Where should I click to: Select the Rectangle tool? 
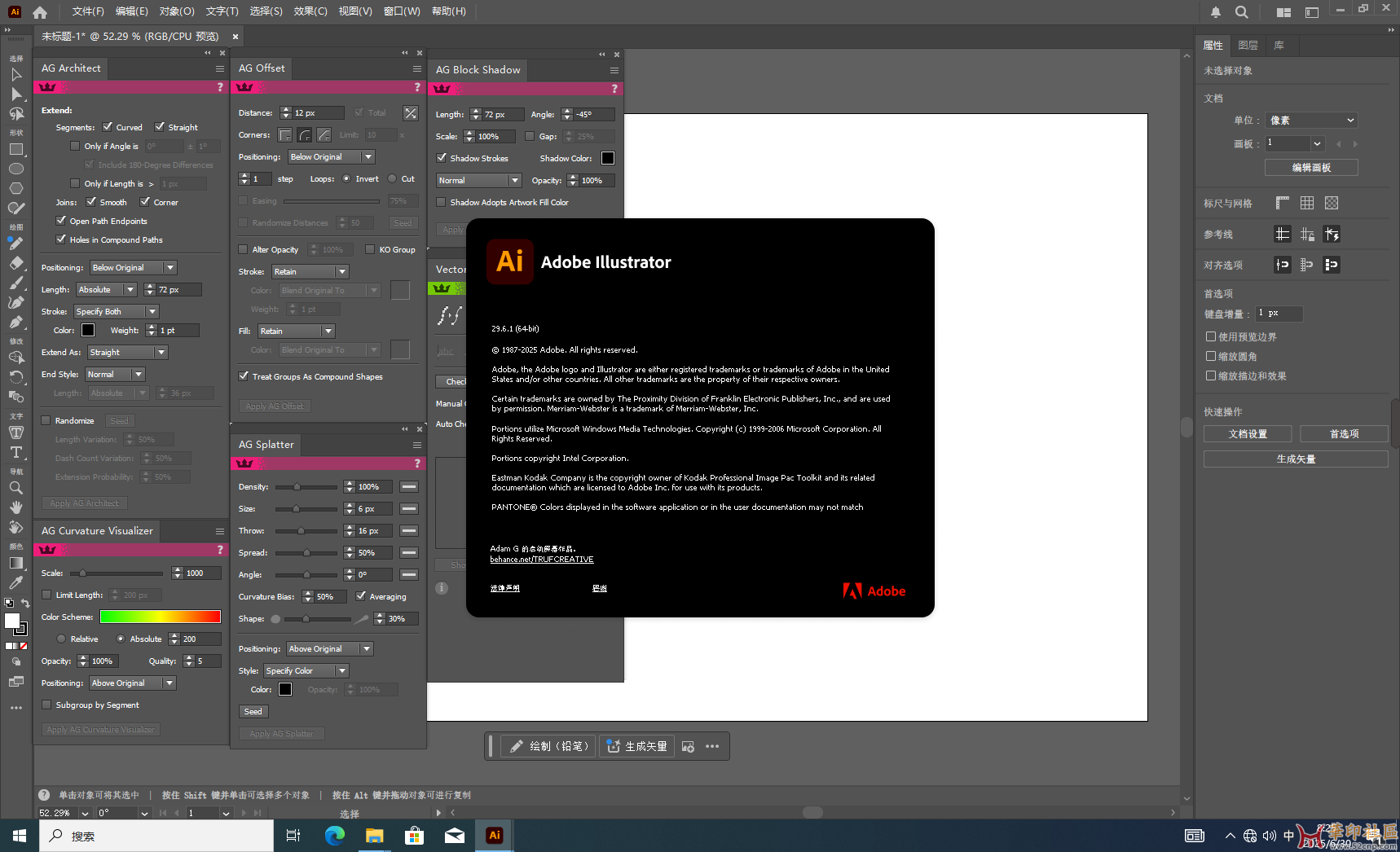pyautogui.click(x=15, y=150)
